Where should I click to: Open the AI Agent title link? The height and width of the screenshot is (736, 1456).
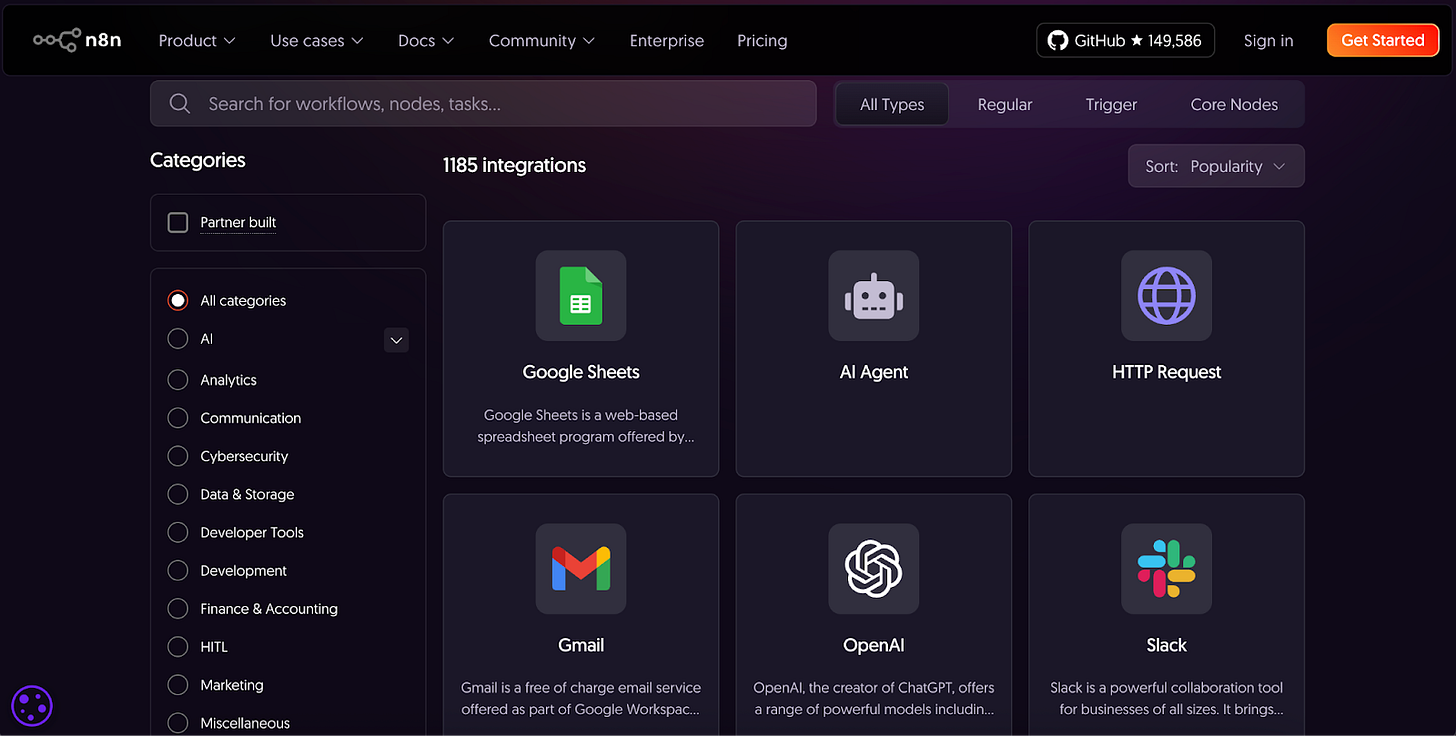(874, 372)
